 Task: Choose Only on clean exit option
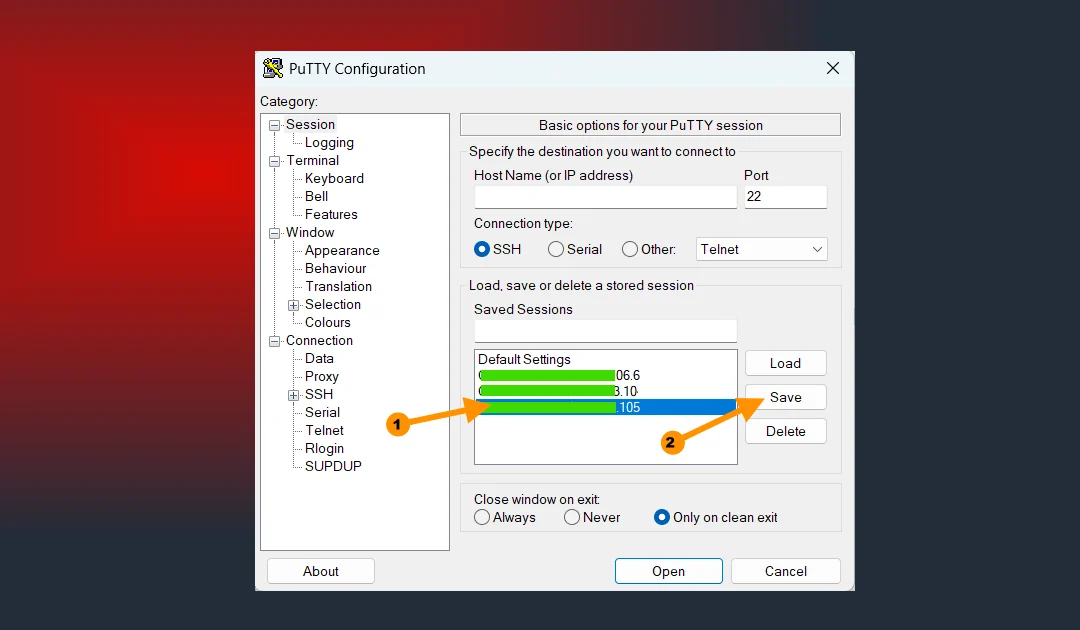pyautogui.click(x=661, y=517)
